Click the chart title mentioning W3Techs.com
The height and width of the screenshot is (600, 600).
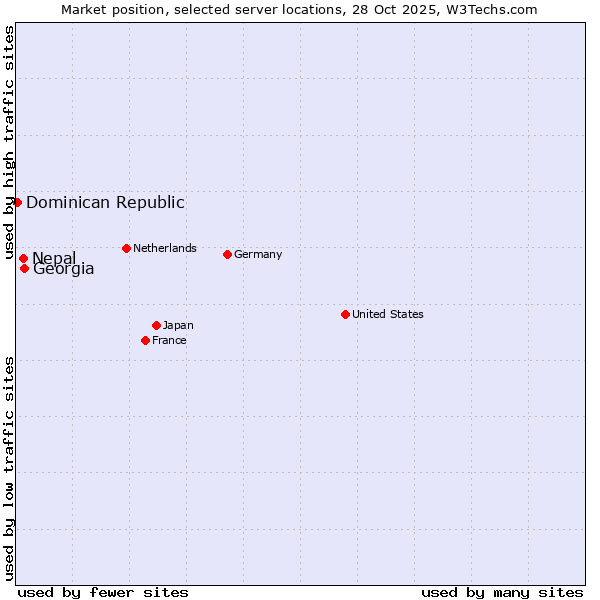pos(299,9)
